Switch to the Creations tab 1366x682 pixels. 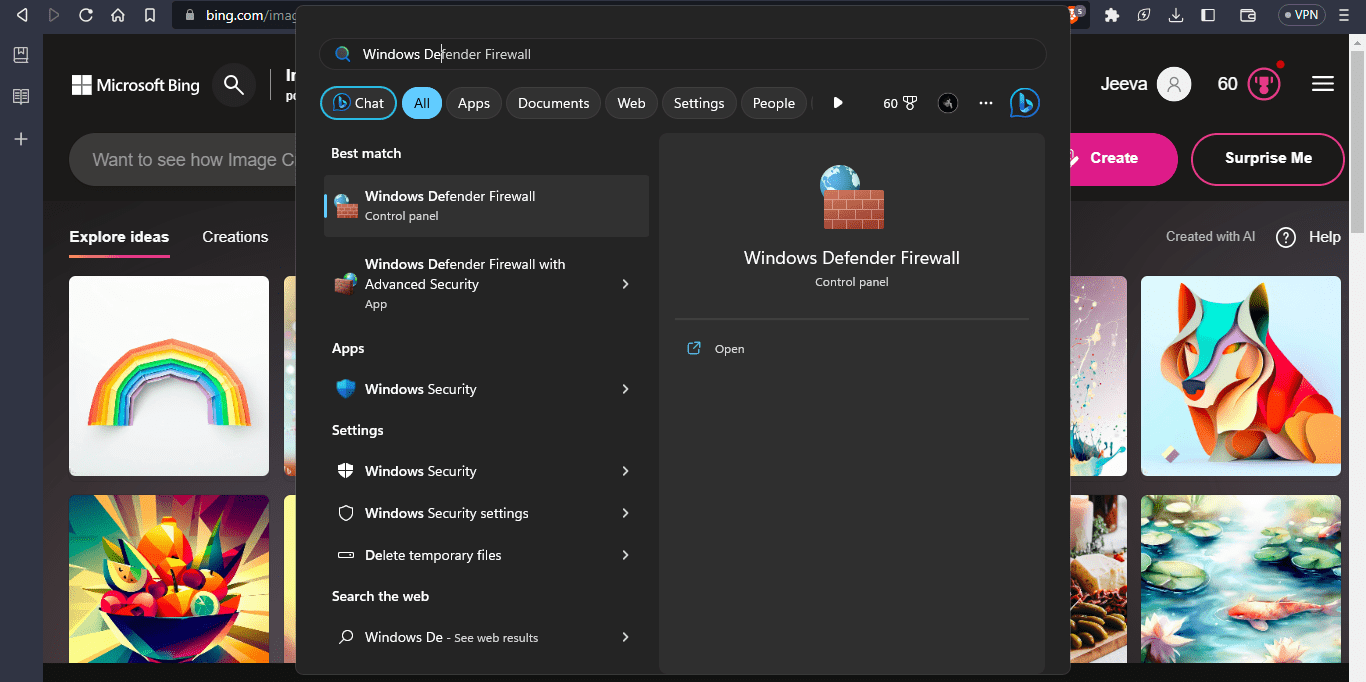tap(235, 237)
